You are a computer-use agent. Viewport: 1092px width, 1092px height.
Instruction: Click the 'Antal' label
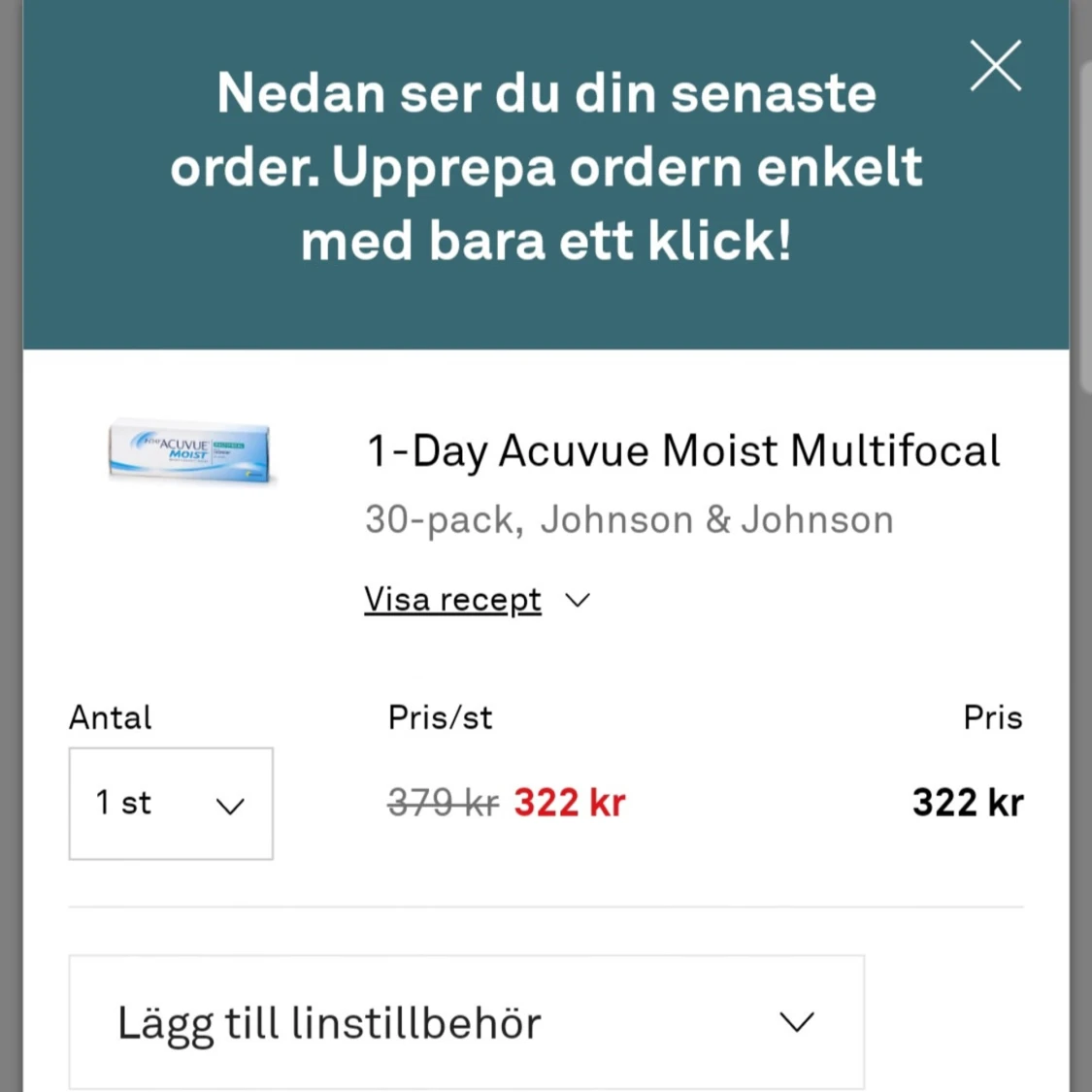[110, 717]
